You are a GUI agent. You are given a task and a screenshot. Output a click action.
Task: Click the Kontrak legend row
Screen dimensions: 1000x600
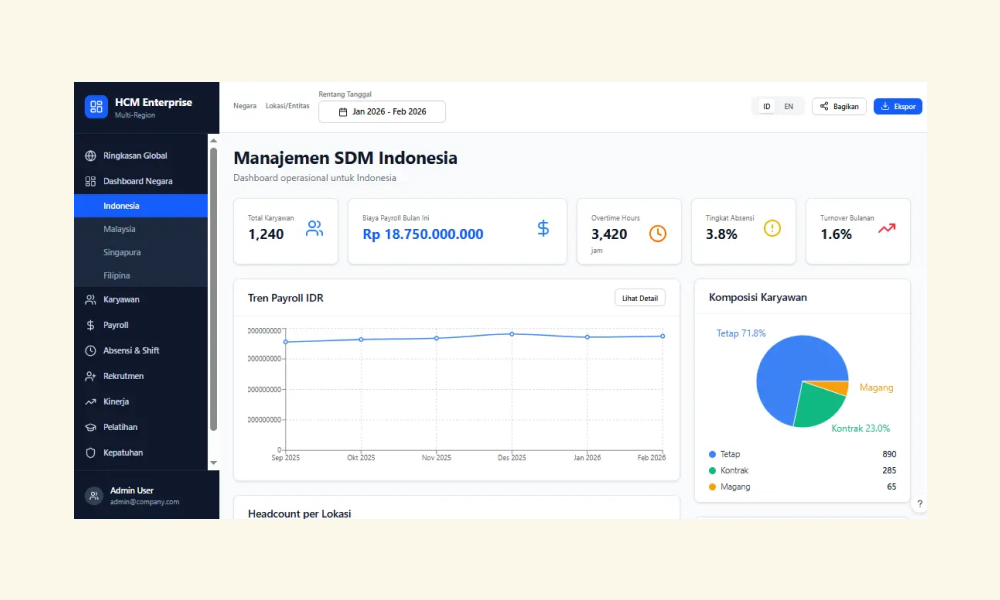point(802,471)
